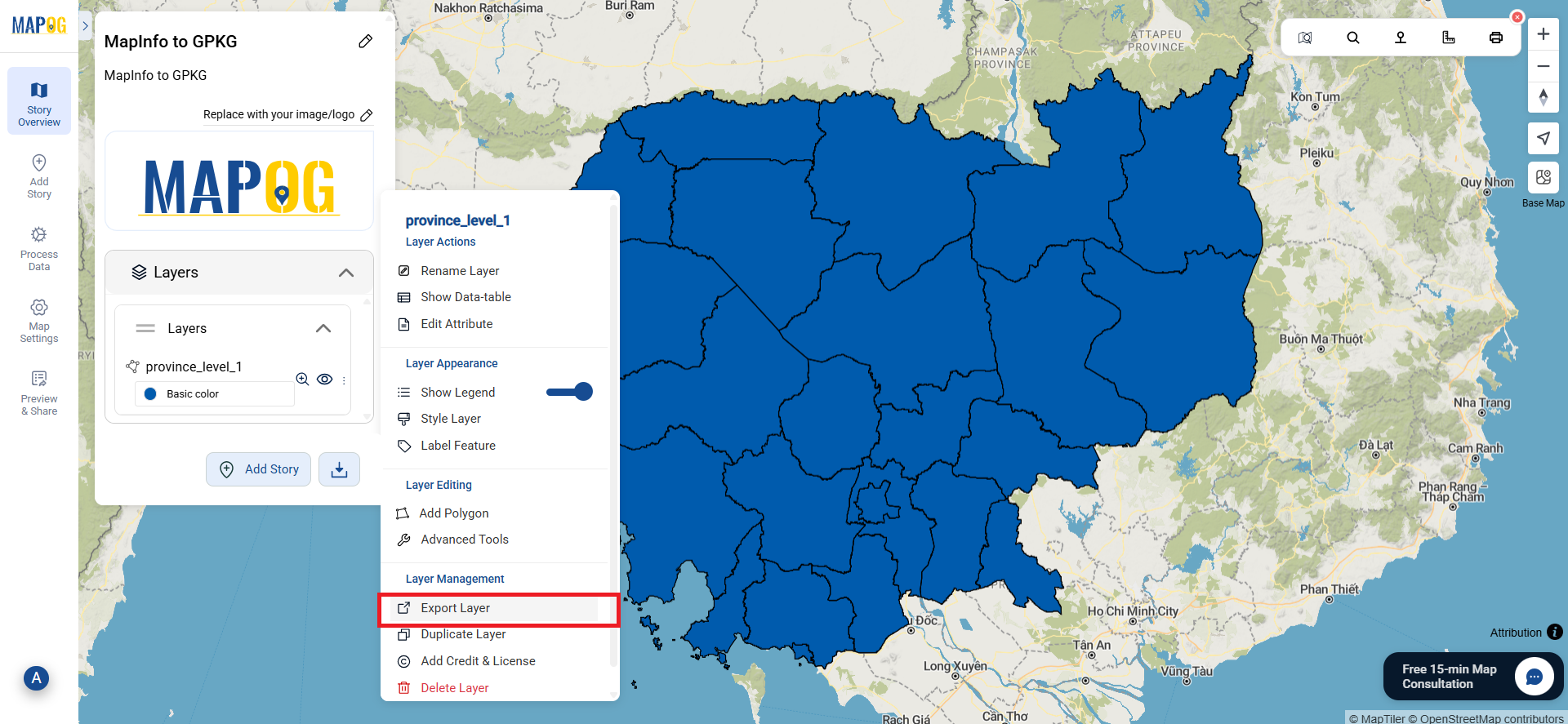Toggle the Show Legend switch

[570, 392]
